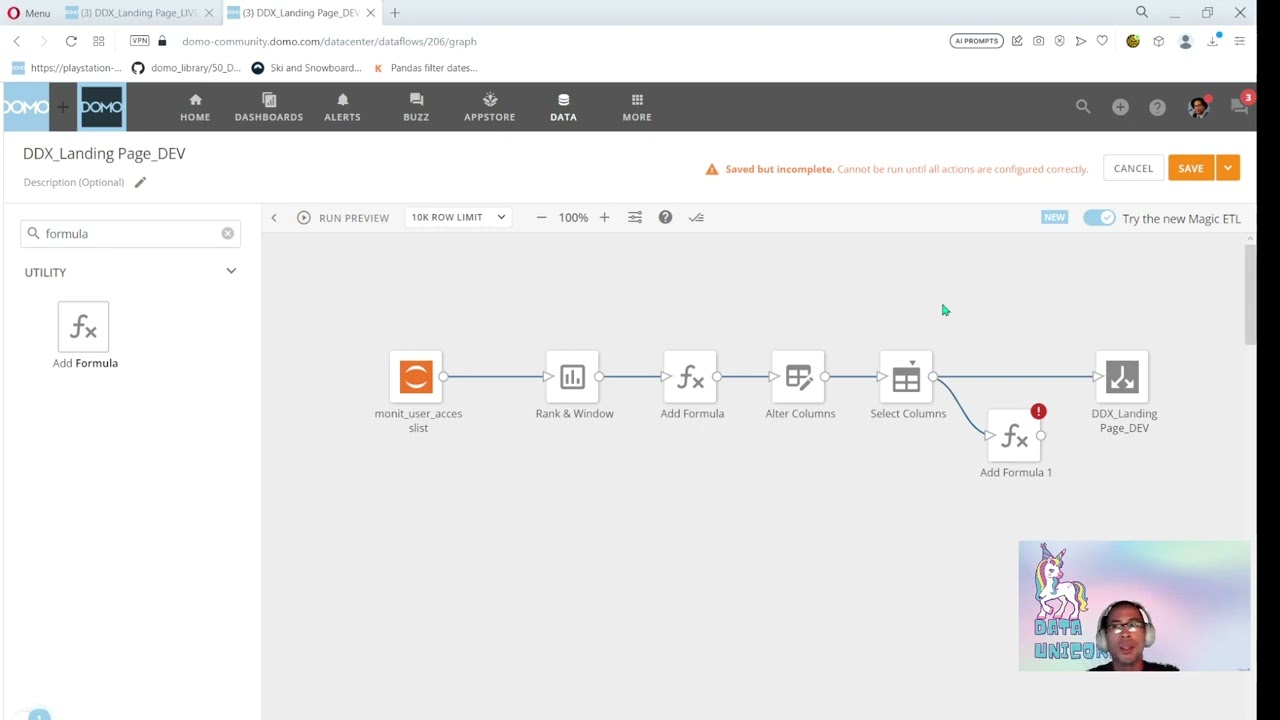
Task: Open the Domo Home page
Action: [x=195, y=107]
